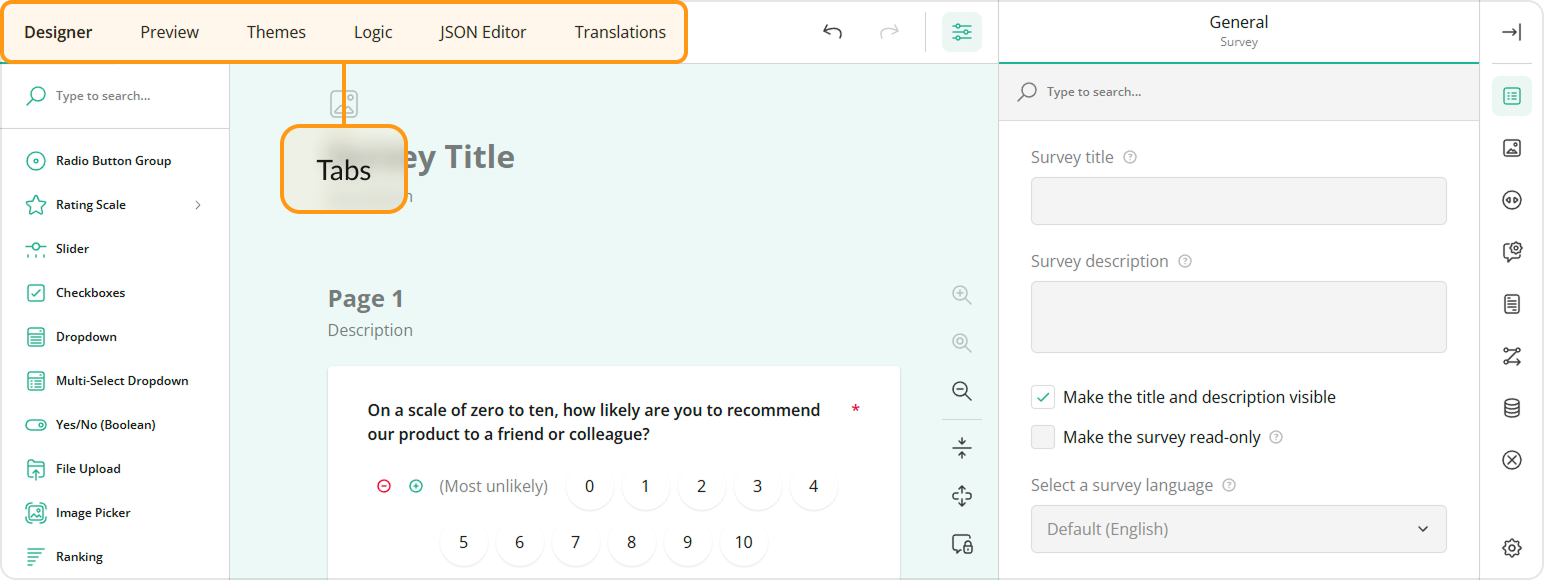Uncheck Make the title and description visible
The height and width of the screenshot is (580, 1544).
pos(1043,396)
